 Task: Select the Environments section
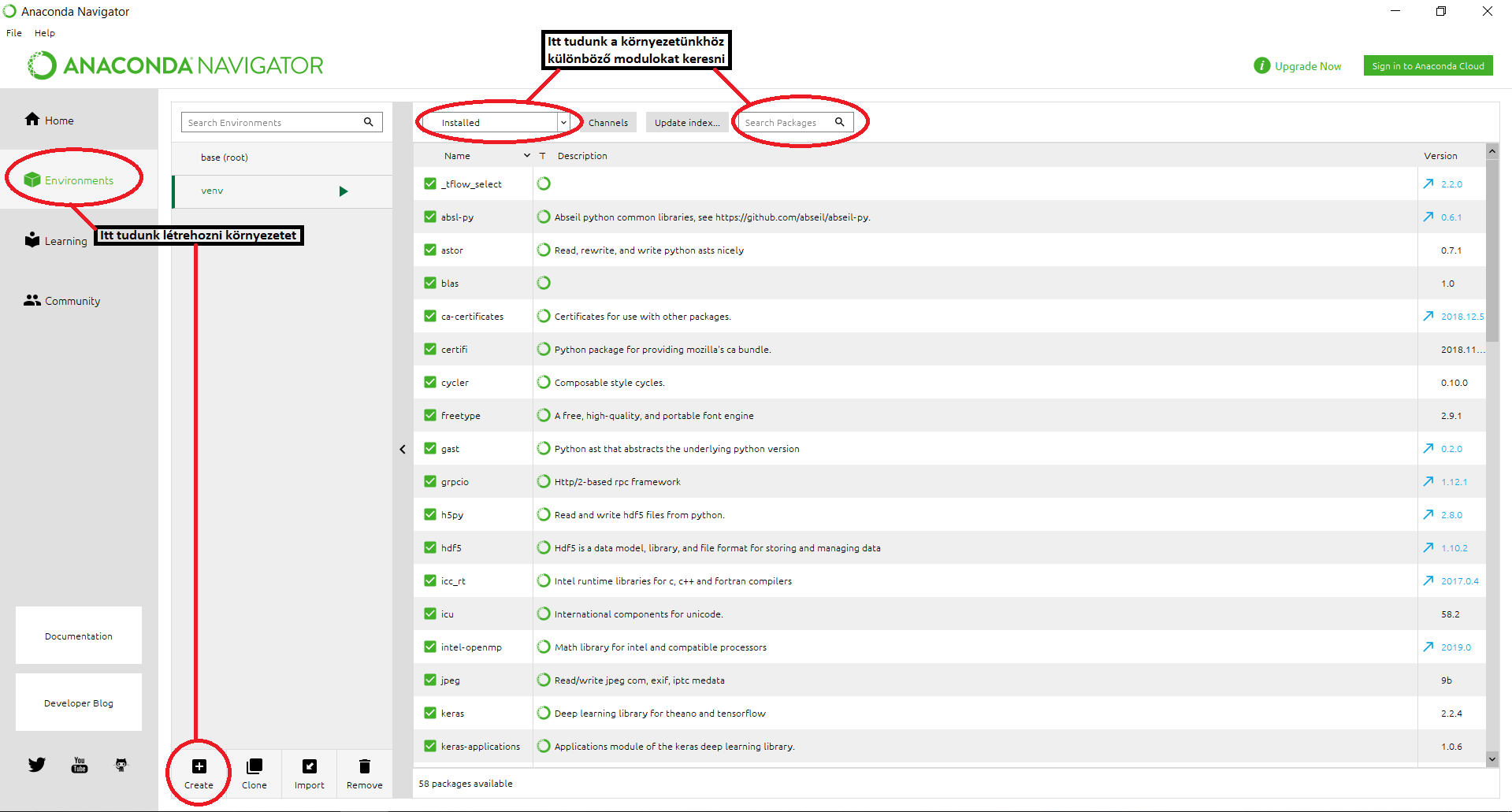pos(69,180)
